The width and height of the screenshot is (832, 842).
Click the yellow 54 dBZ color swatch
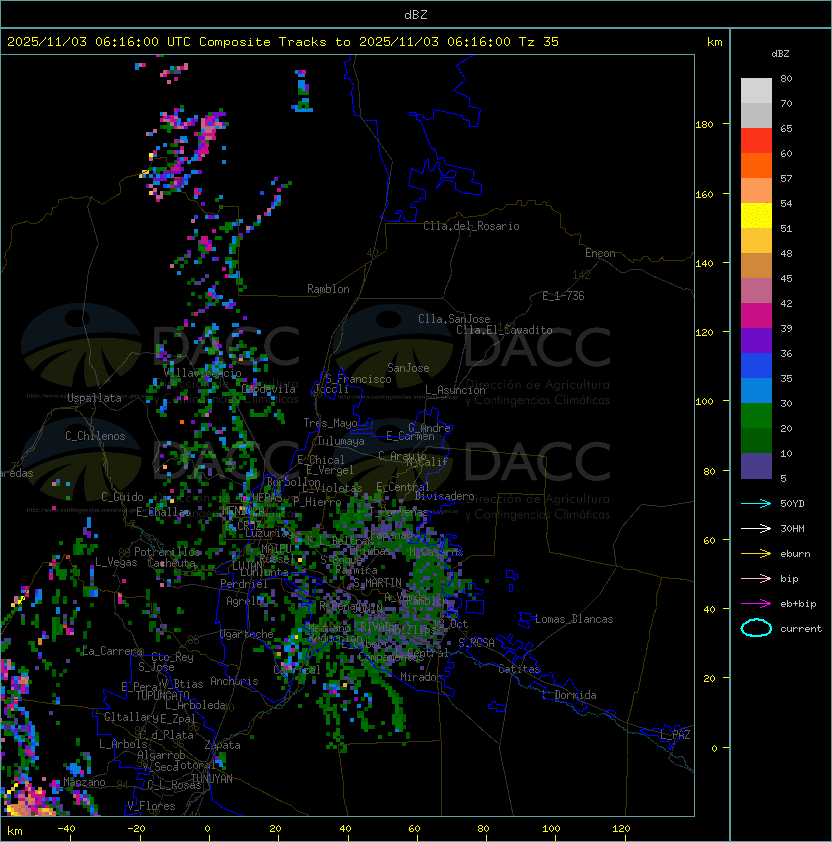[x=756, y=216]
